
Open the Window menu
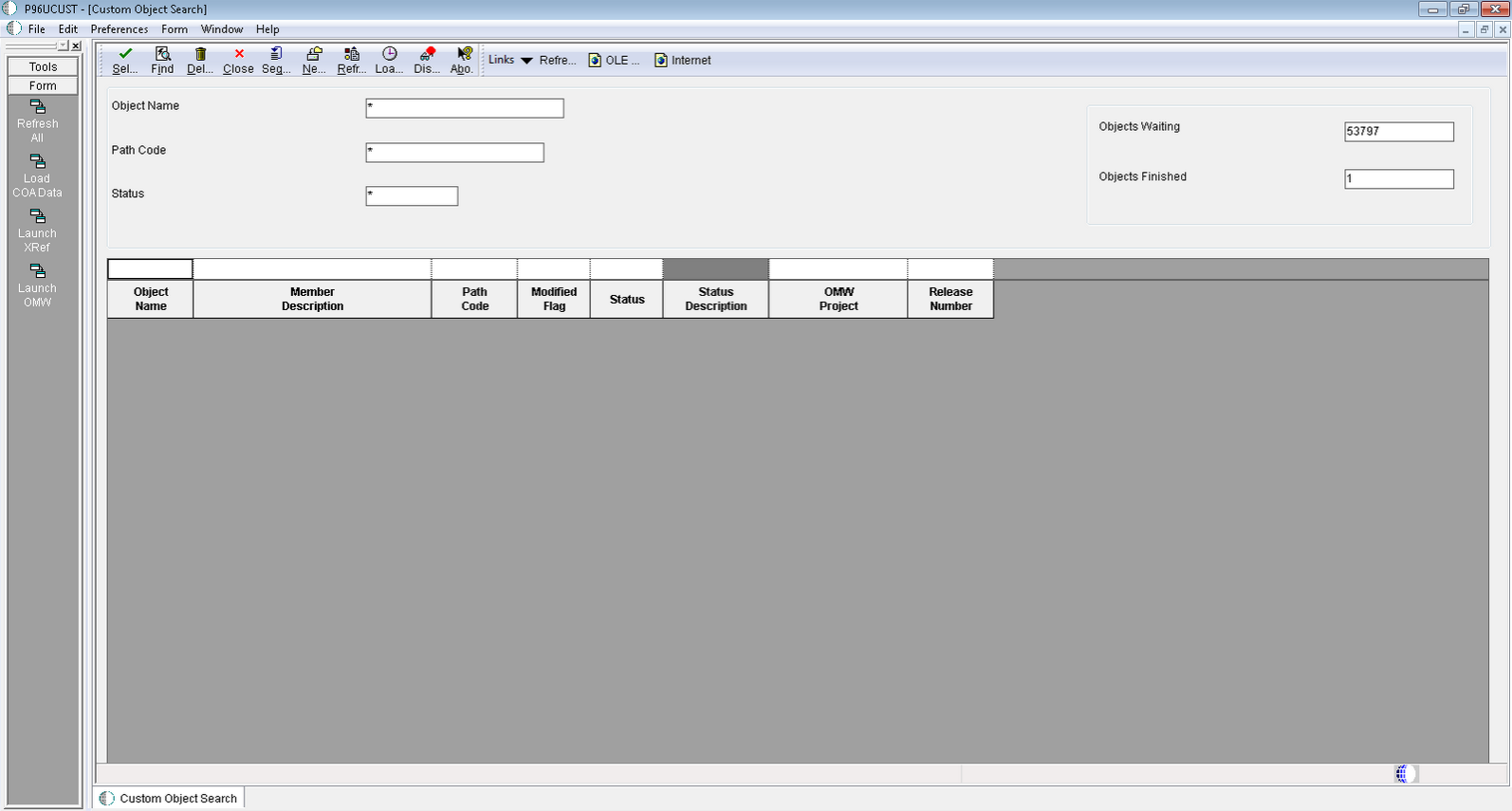(x=222, y=29)
